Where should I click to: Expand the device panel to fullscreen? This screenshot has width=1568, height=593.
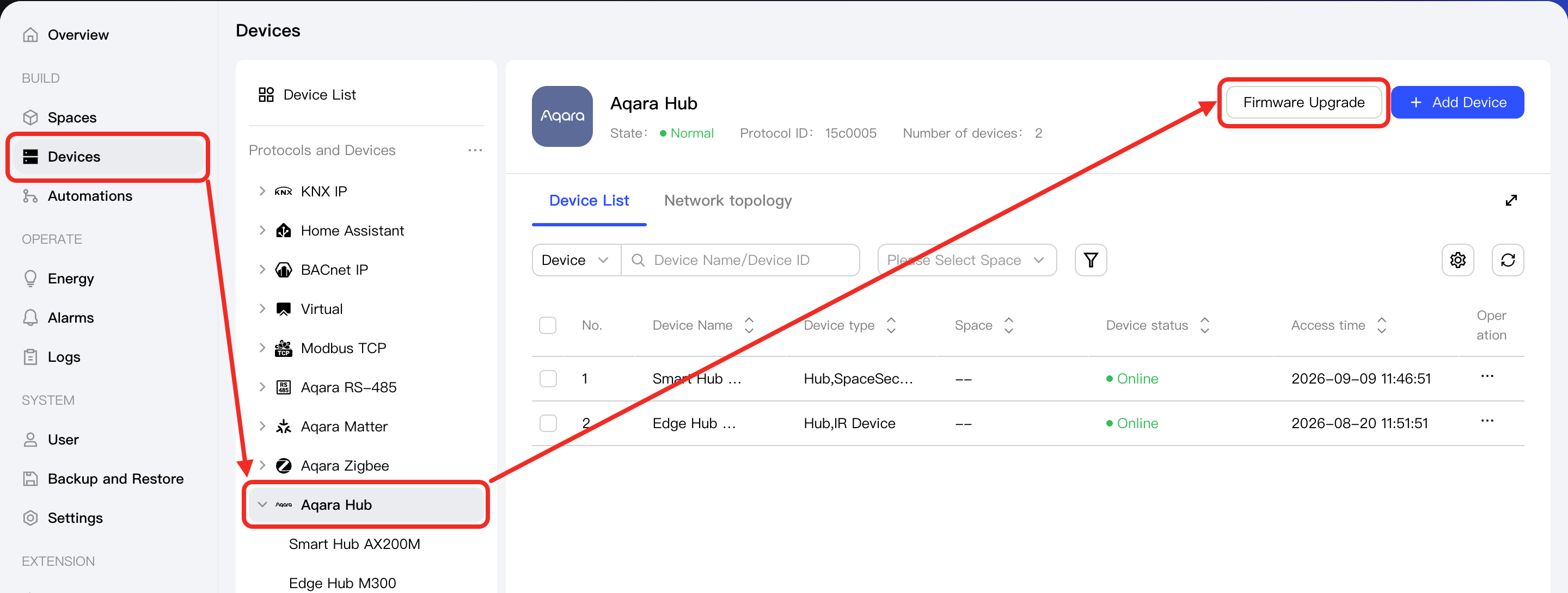click(1511, 200)
